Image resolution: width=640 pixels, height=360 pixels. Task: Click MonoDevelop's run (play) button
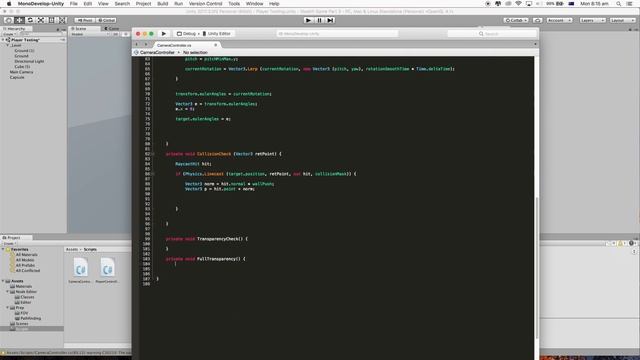tap(164, 33)
